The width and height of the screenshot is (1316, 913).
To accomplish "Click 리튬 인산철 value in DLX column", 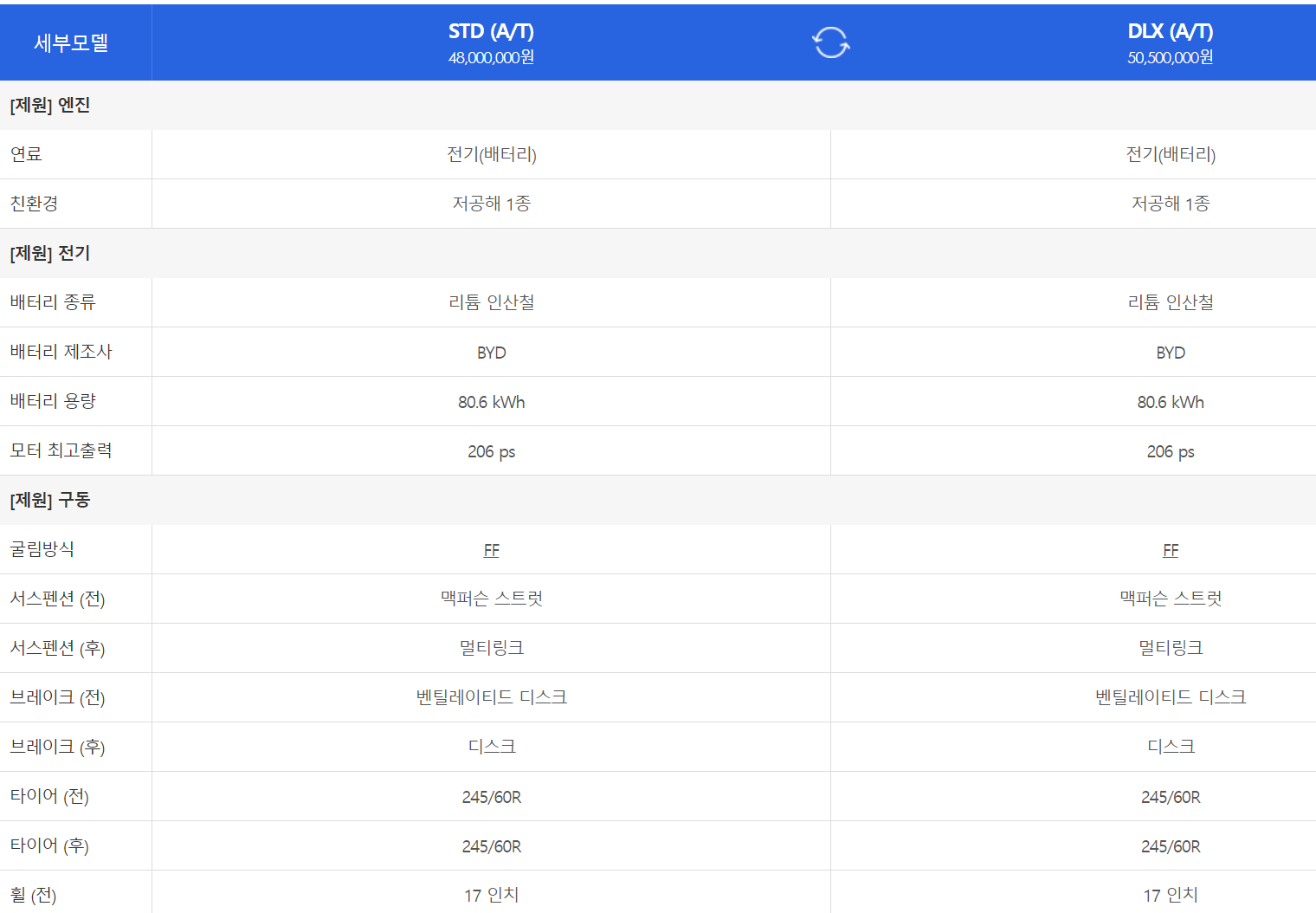I will 1171,302.
